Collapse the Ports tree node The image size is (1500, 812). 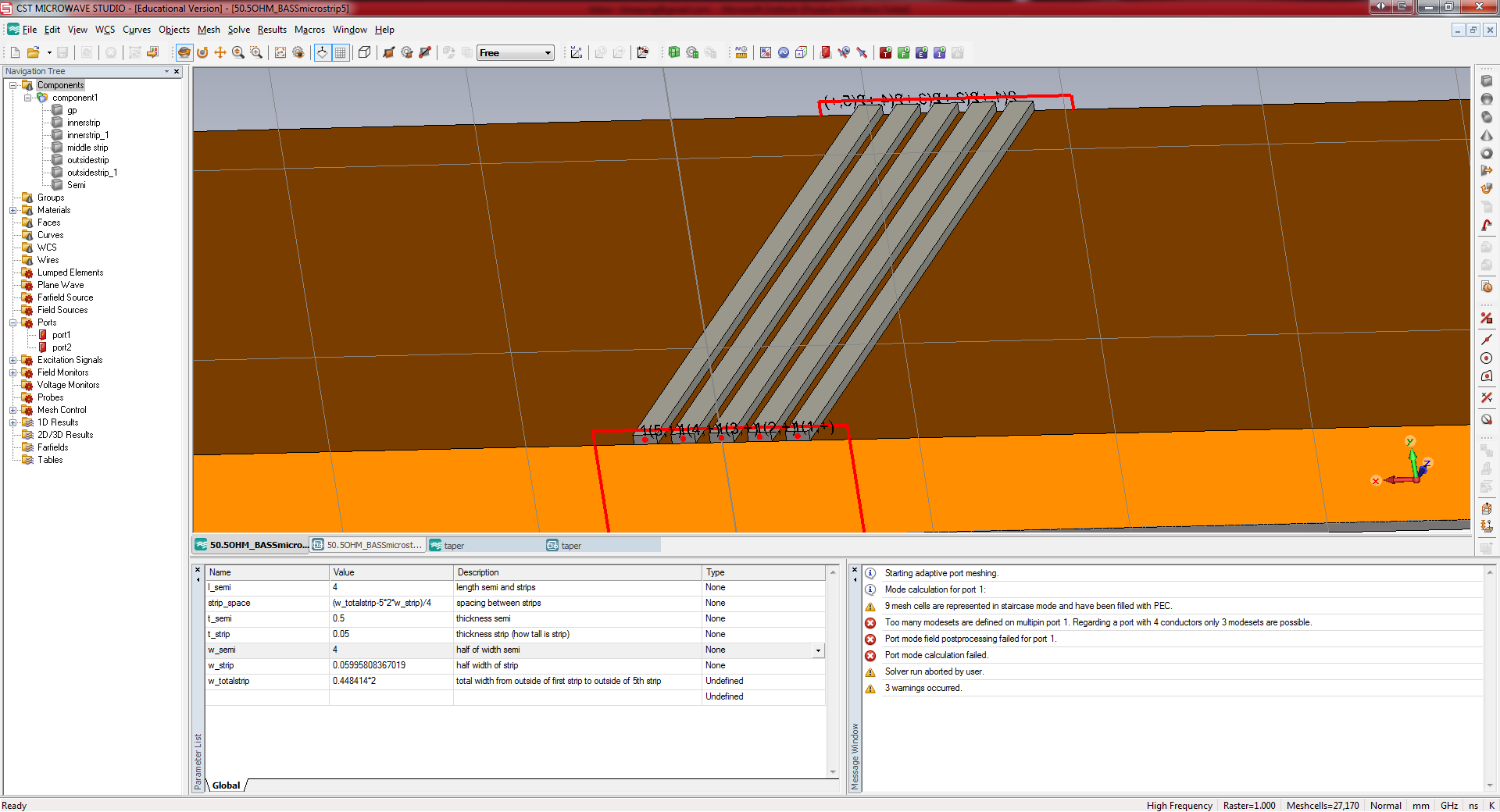click(x=13, y=322)
